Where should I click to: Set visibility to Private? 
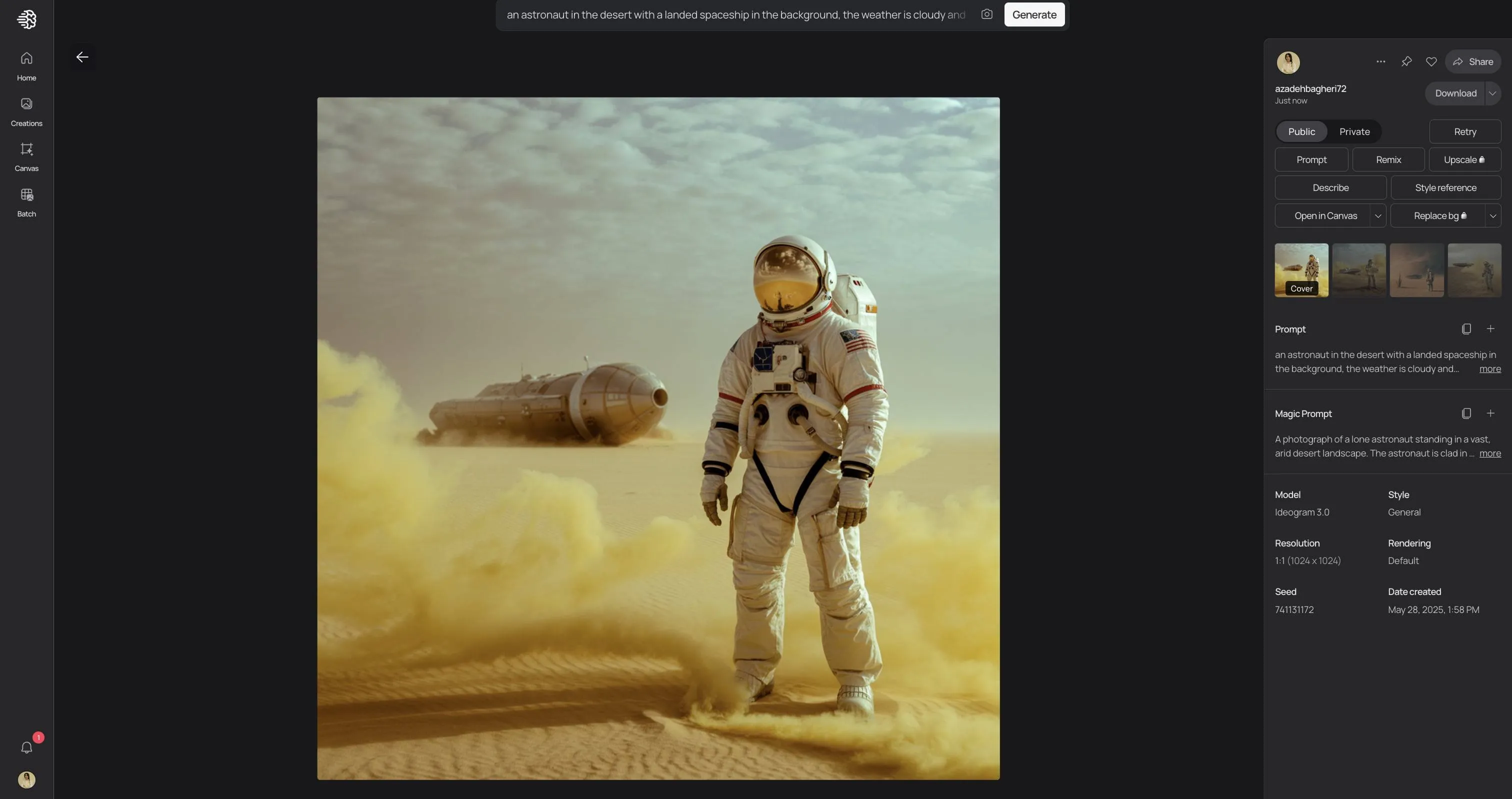[1354, 131]
